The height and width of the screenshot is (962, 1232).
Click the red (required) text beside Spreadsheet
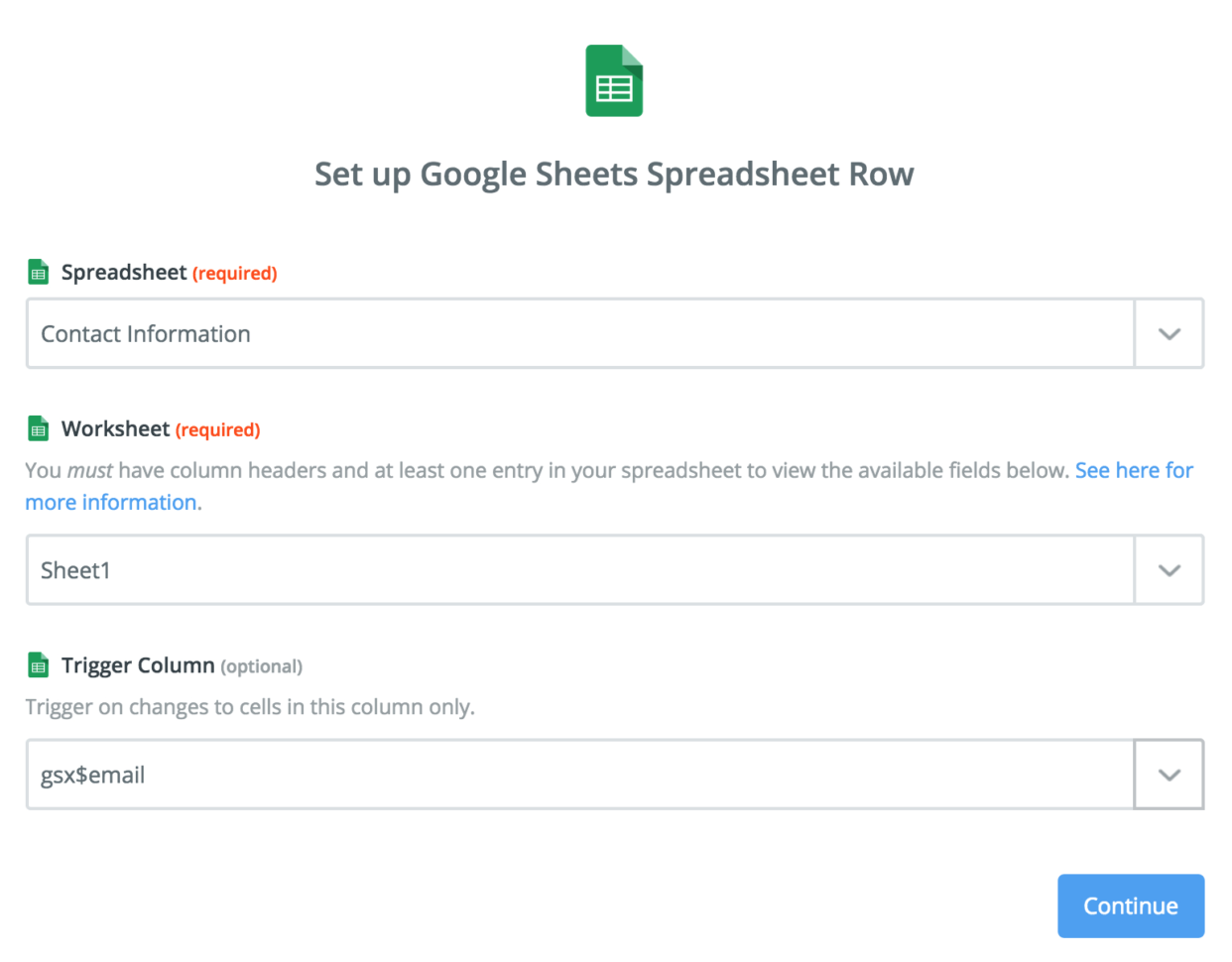tap(234, 272)
